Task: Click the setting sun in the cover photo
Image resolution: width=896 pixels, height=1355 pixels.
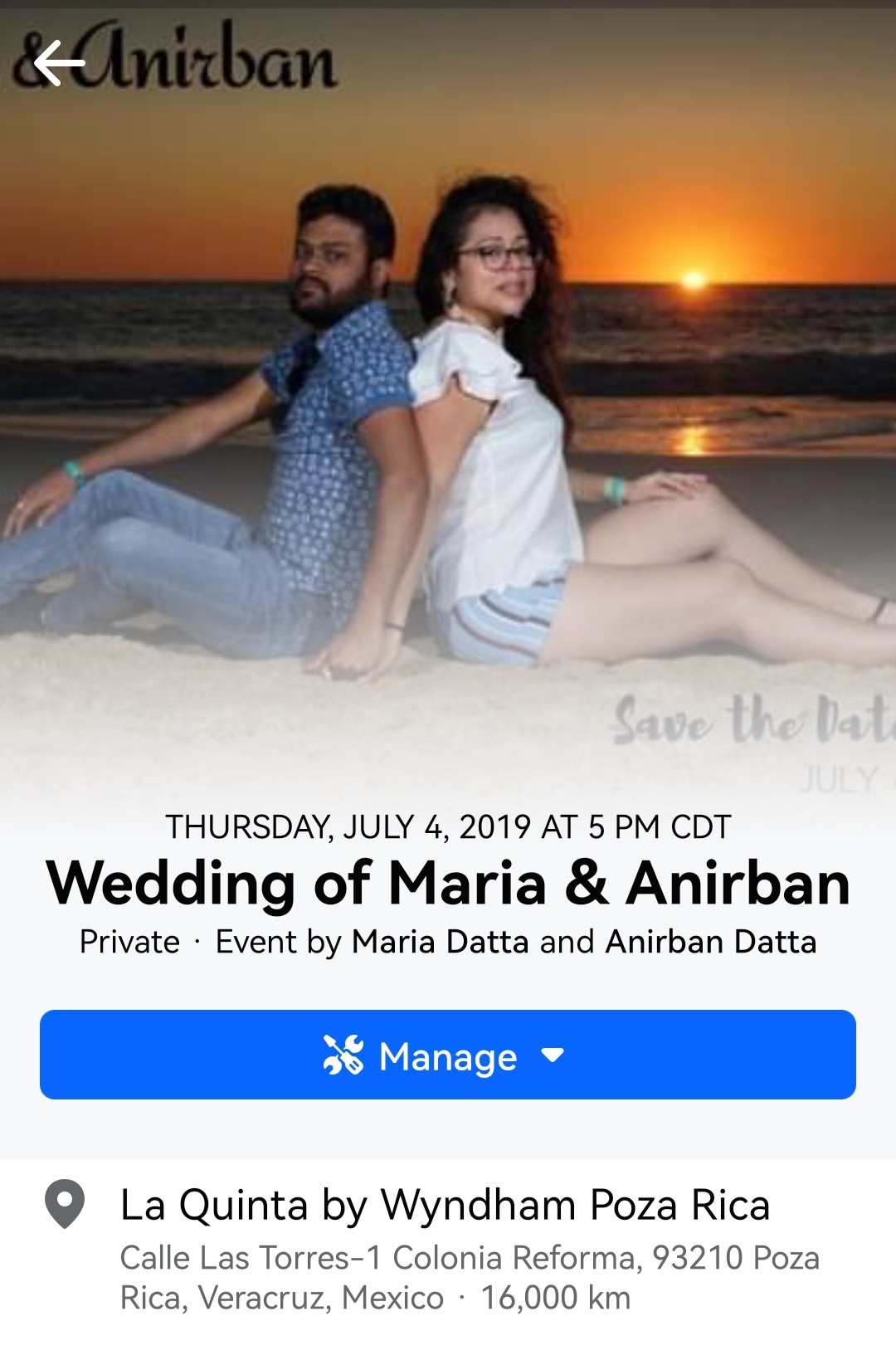Action: [x=694, y=279]
